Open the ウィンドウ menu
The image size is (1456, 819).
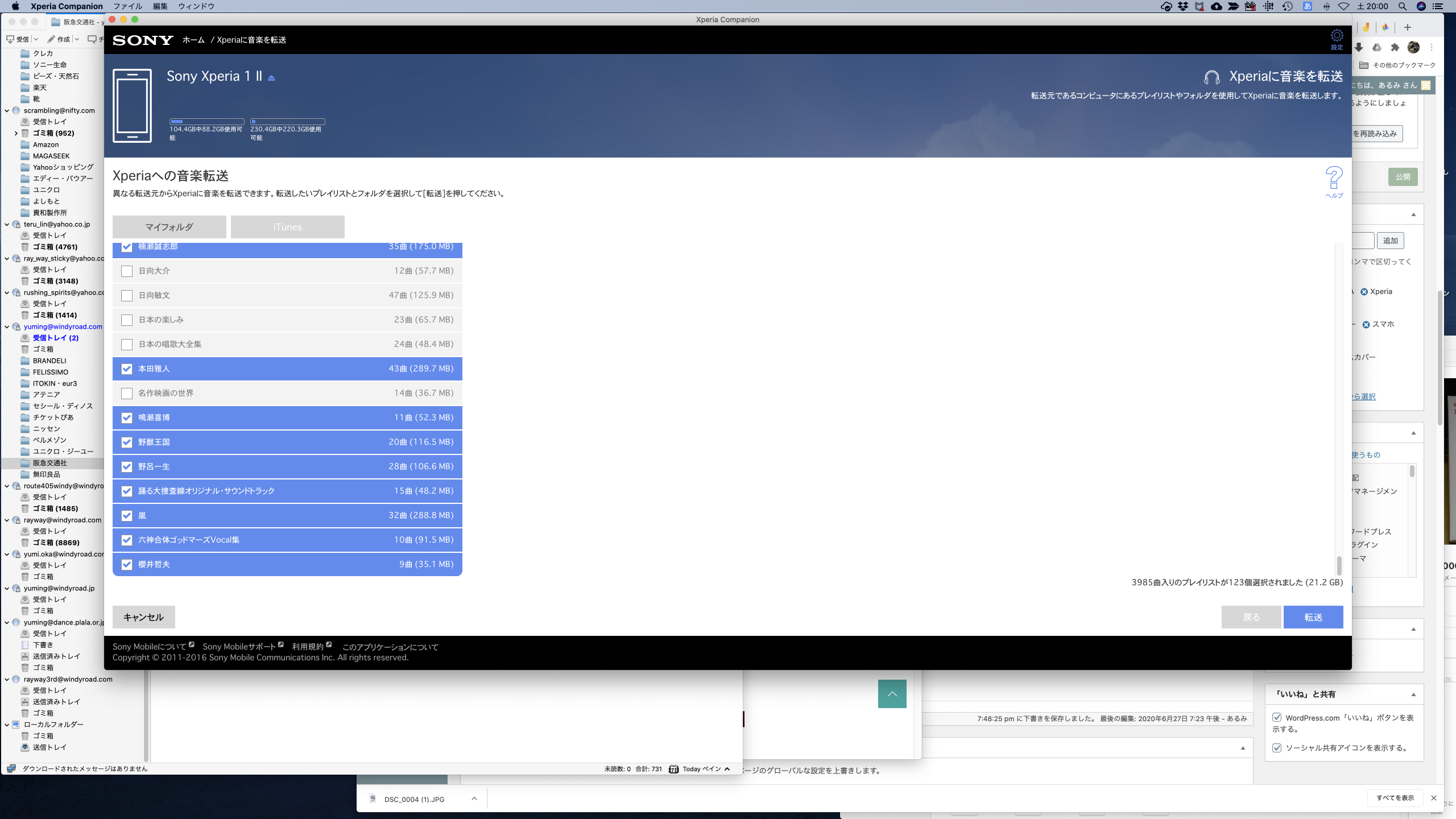pos(196,6)
